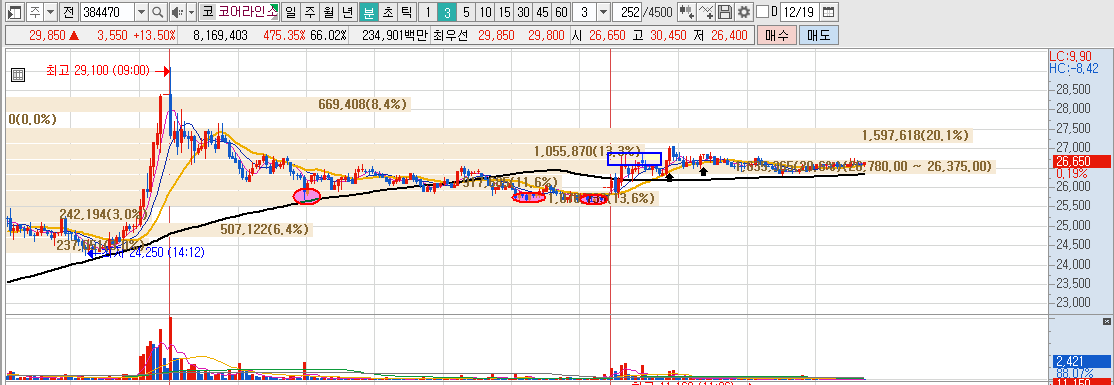Select the 60-minute interval tab

[x=561, y=12]
